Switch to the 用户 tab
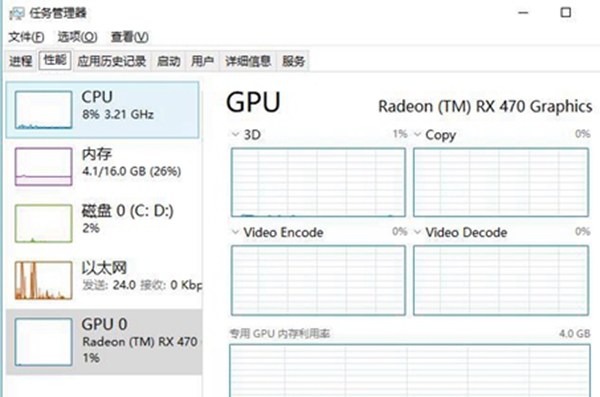This screenshot has height=397, width=600. (x=202, y=61)
